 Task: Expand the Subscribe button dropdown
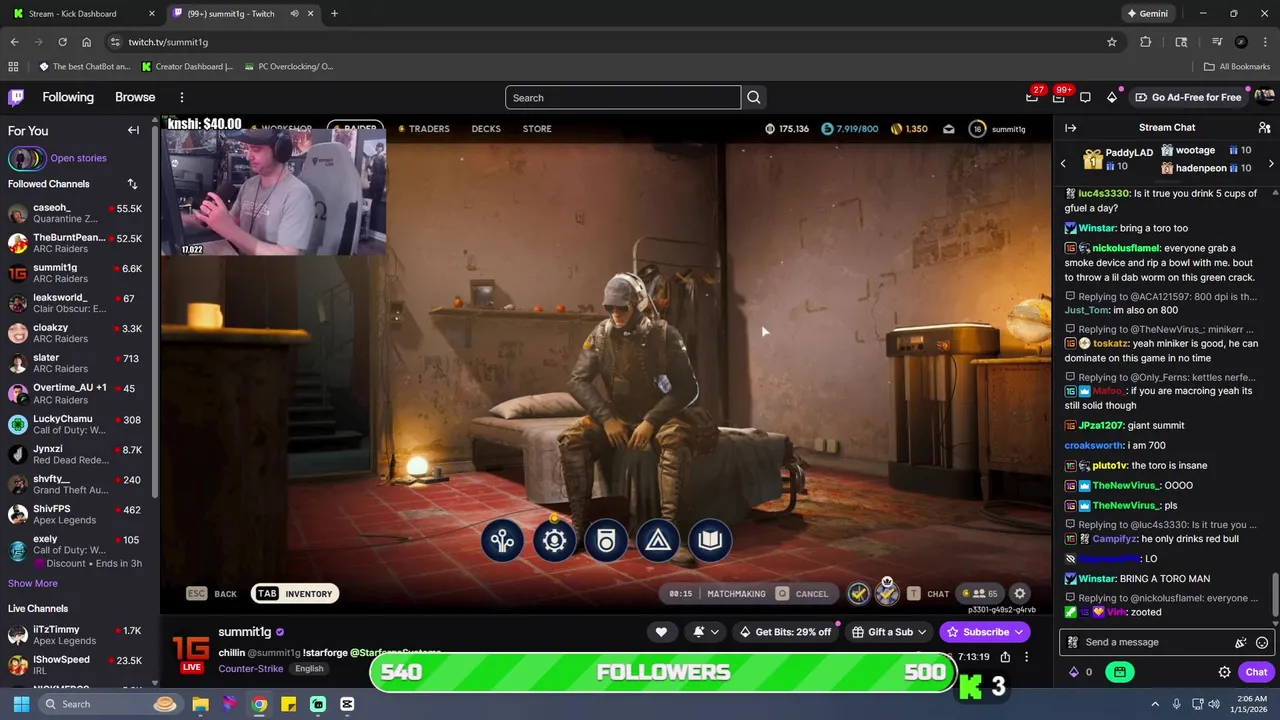click(x=1019, y=632)
